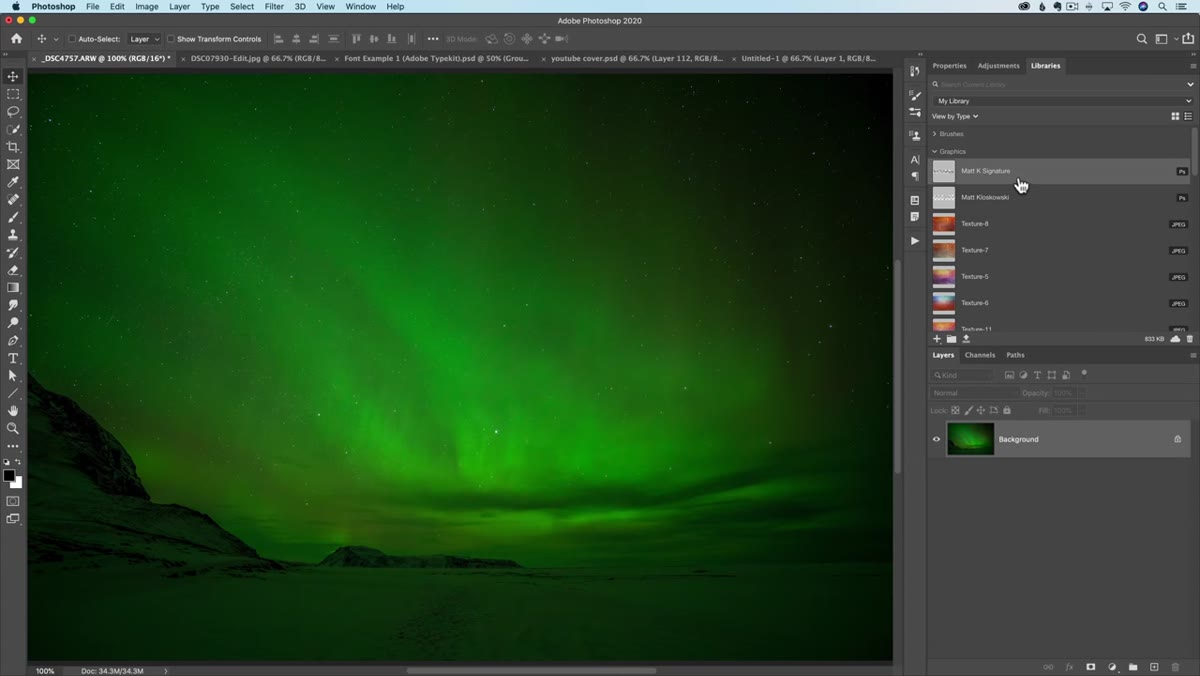Select the Clone Stamp tool
Viewport: 1200px width, 676px height.
pos(13,235)
